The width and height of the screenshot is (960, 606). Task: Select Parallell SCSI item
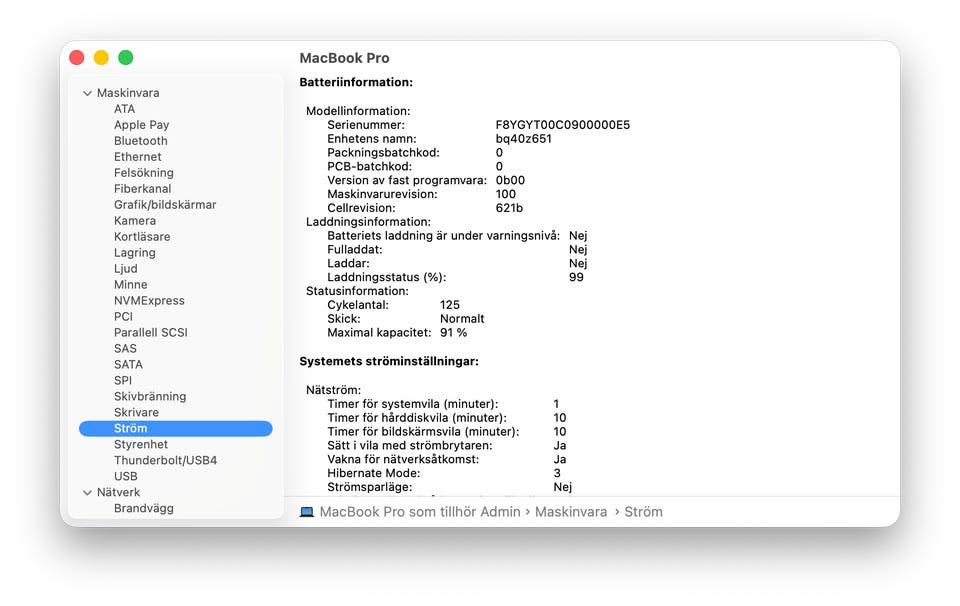pos(151,332)
